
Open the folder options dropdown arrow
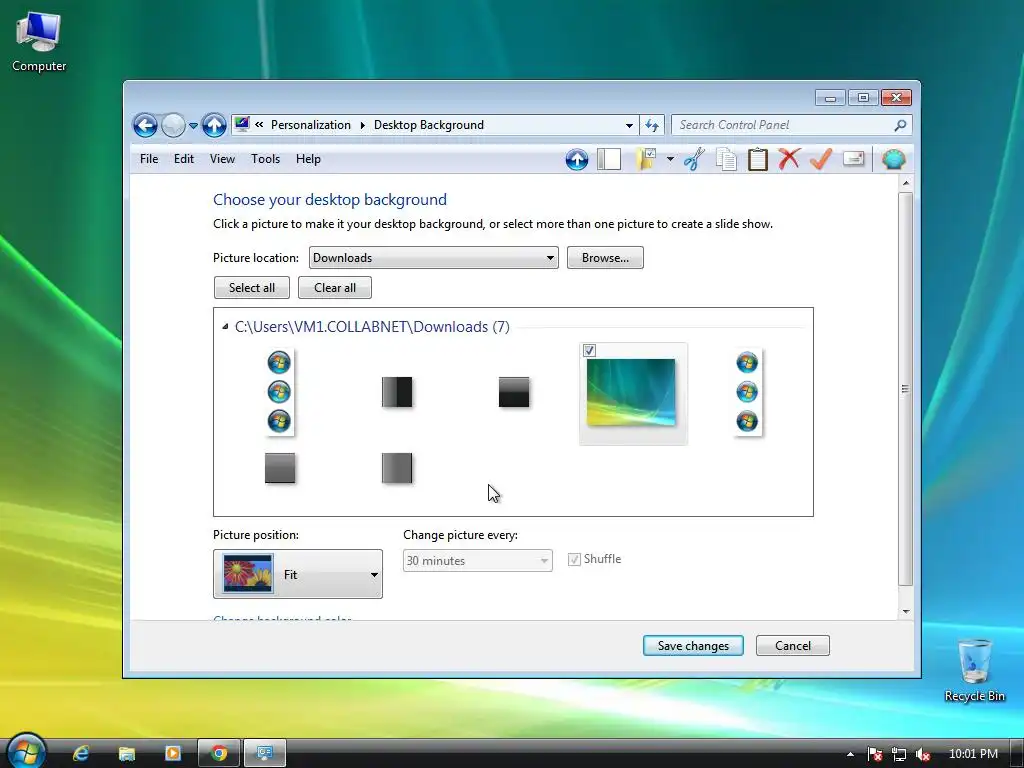[670, 159]
